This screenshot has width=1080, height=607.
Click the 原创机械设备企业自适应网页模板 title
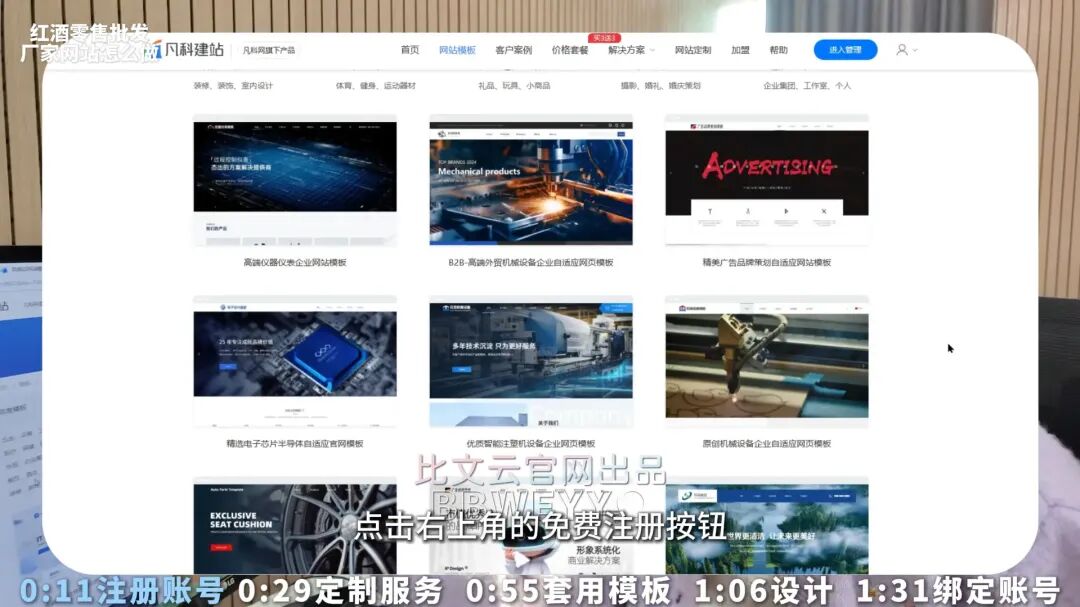[767, 444]
